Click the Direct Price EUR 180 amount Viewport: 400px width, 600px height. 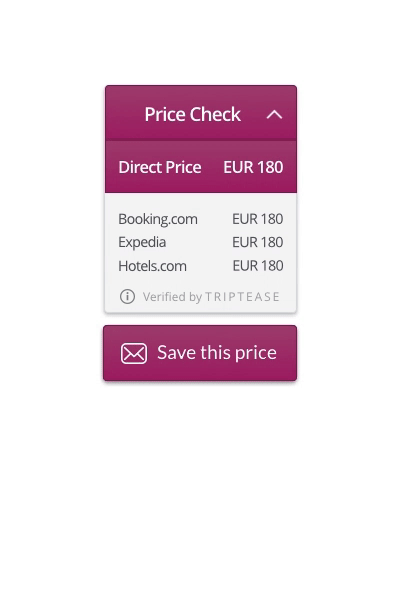point(253,167)
